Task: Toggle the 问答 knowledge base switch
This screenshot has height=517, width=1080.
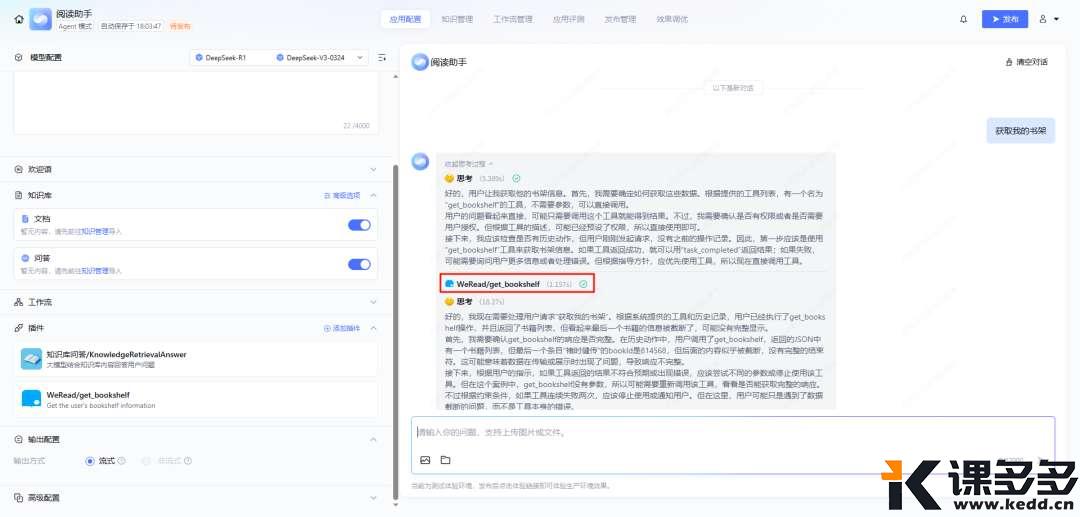Action: 360,264
